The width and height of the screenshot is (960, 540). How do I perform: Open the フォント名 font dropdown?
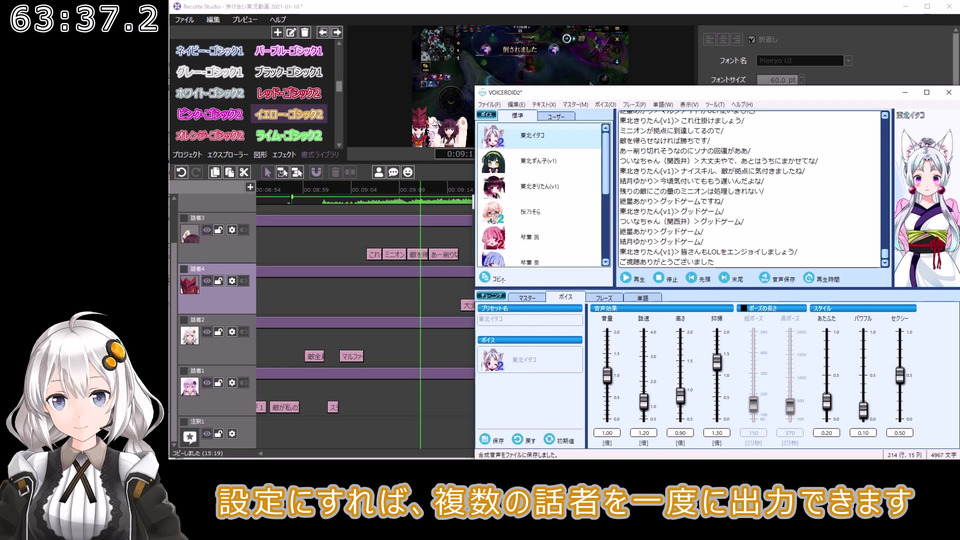[x=849, y=61]
